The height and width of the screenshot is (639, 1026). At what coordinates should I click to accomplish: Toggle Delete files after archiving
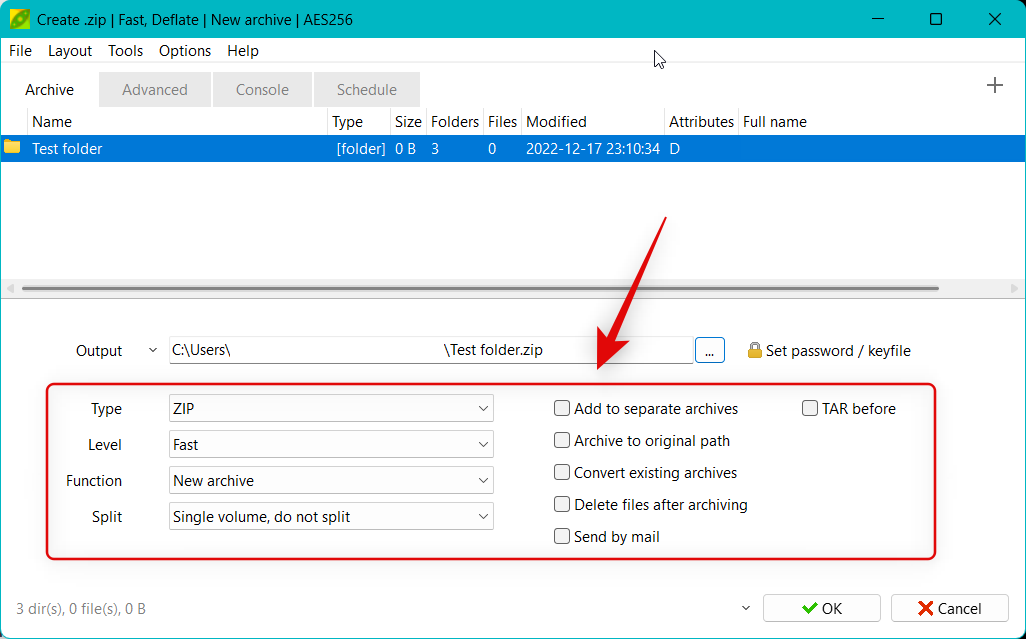pyautogui.click(x=563, y=505)
